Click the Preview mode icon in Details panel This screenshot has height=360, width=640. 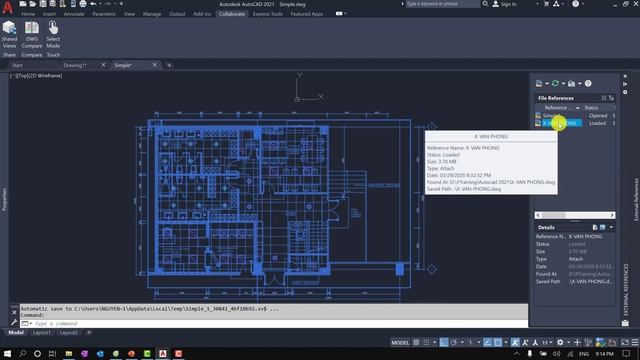pyautogui.click(x=602, y=227)
